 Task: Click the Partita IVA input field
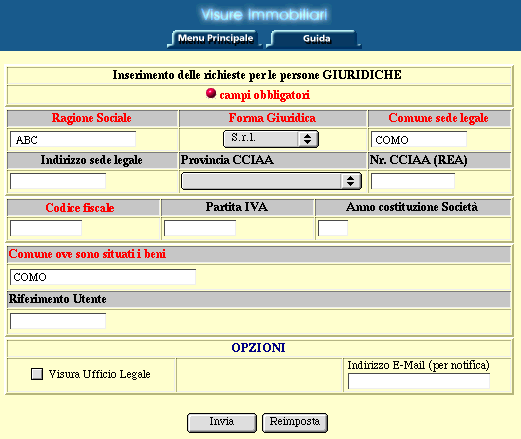pyautogui.click(x=200, y=228)
